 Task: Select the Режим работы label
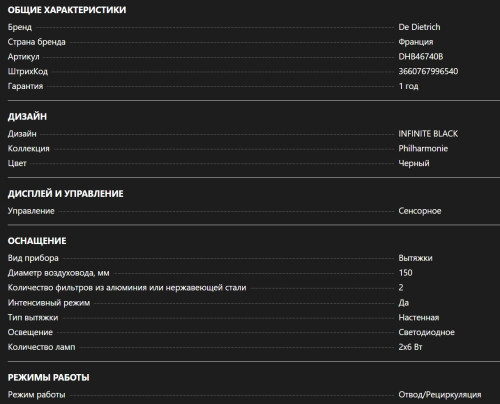point(36,395)
